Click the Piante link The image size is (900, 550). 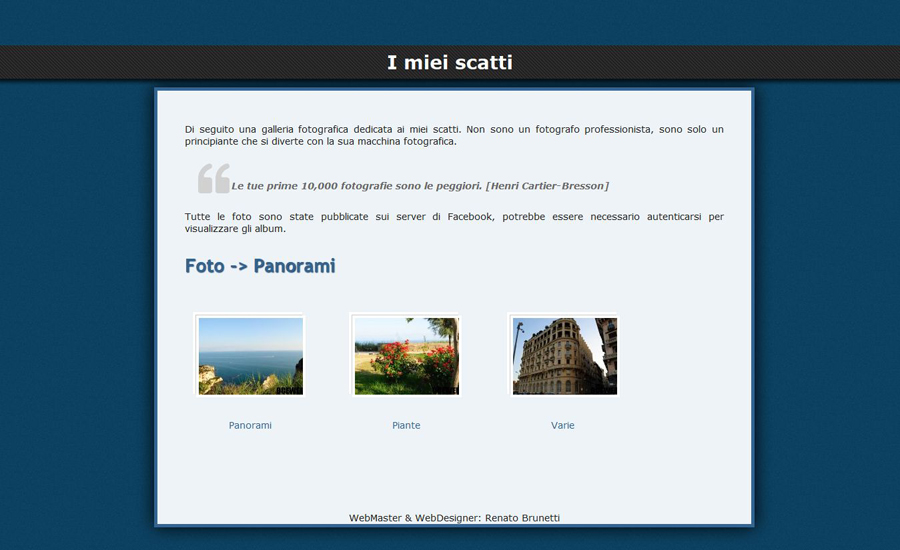click(406, 425)
